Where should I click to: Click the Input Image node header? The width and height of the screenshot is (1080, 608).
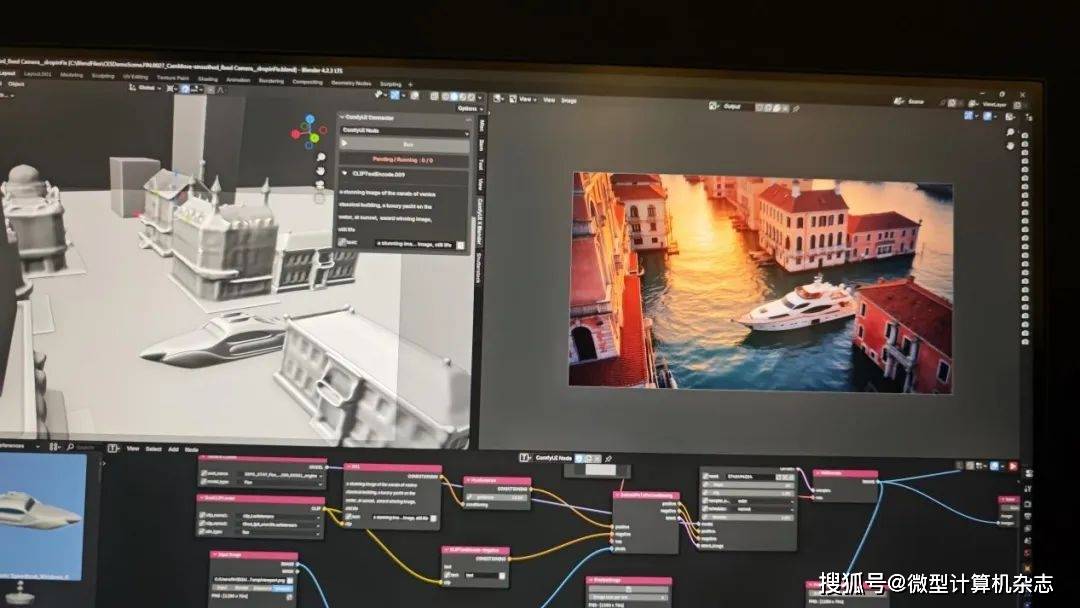pos(254,555)
